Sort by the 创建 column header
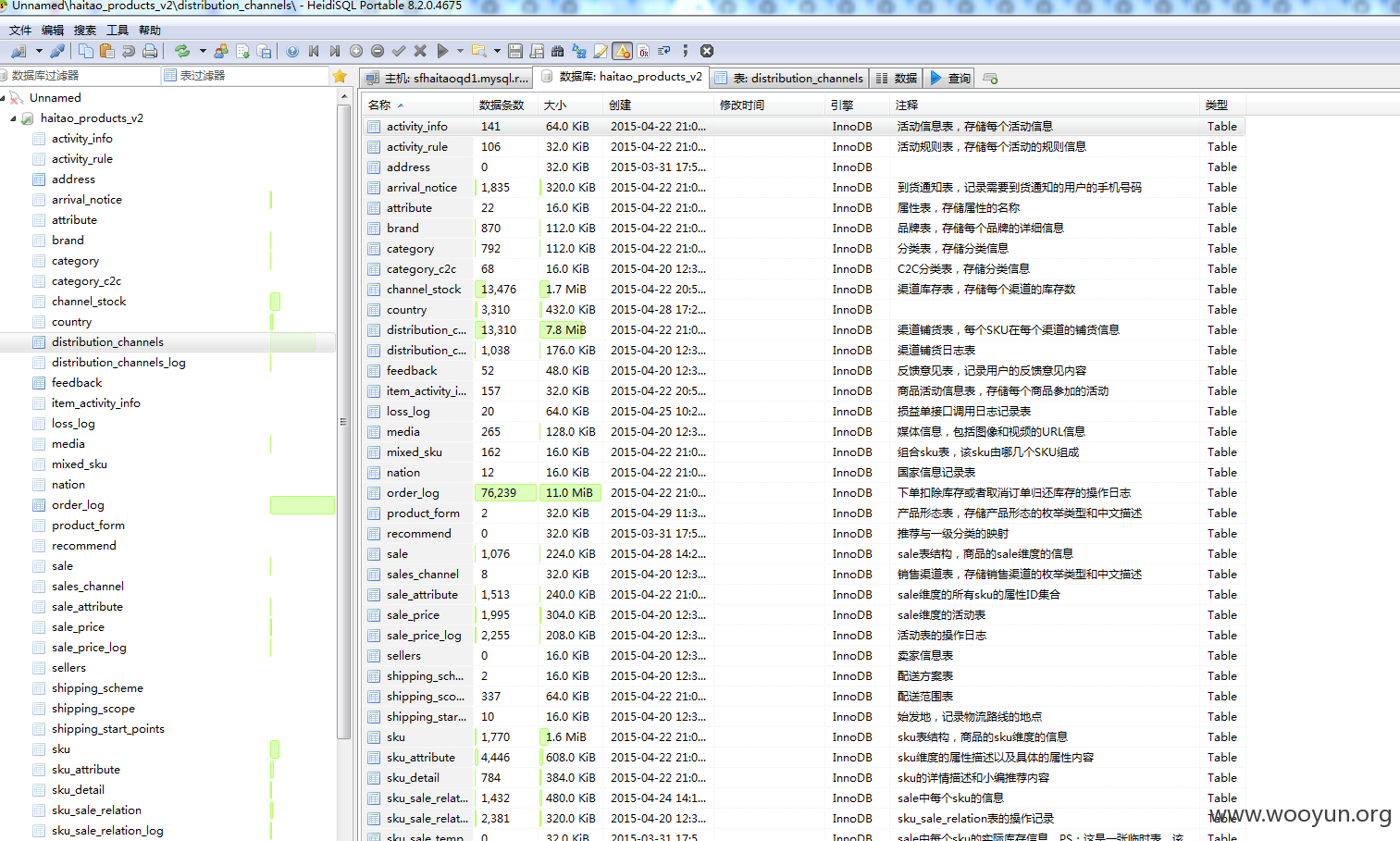This screenshot has width=1400, height=841. [658, 105]
